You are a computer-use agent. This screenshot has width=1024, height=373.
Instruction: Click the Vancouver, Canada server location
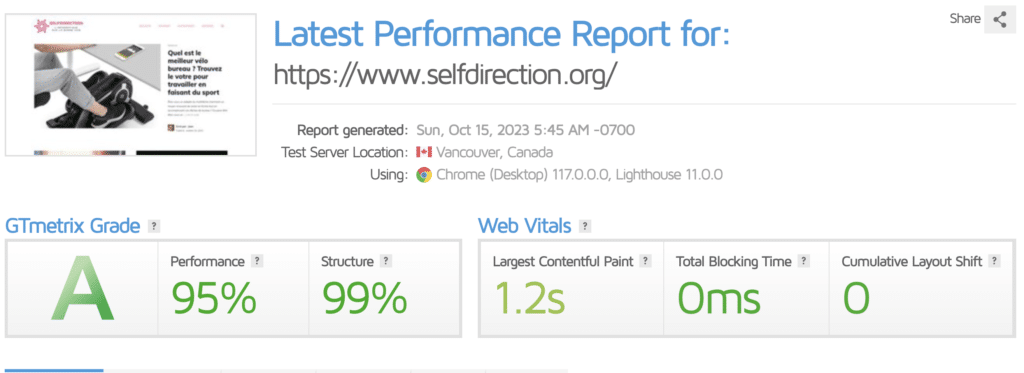(494, 153)
